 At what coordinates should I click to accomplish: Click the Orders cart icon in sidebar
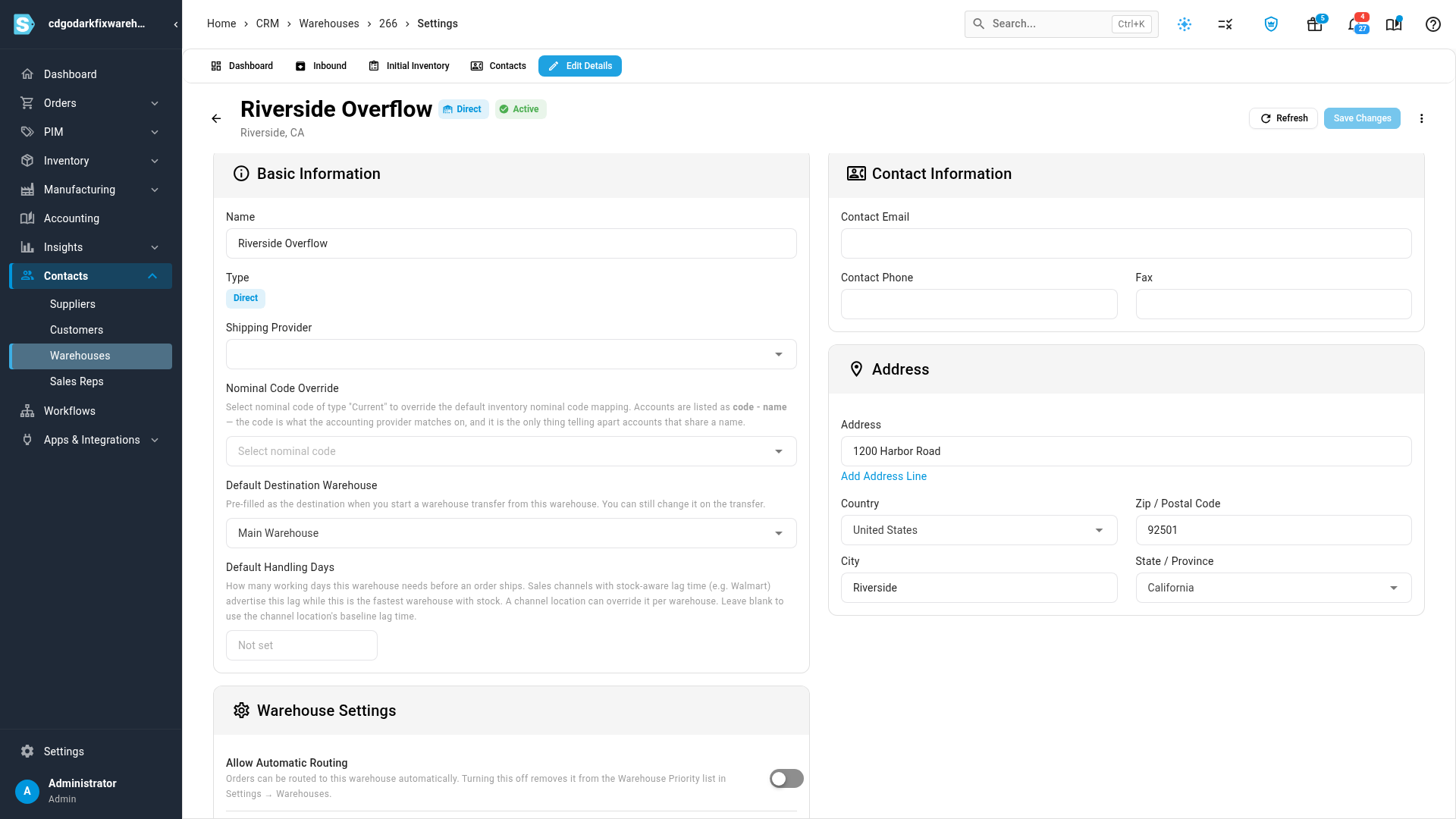click(27, 103)
